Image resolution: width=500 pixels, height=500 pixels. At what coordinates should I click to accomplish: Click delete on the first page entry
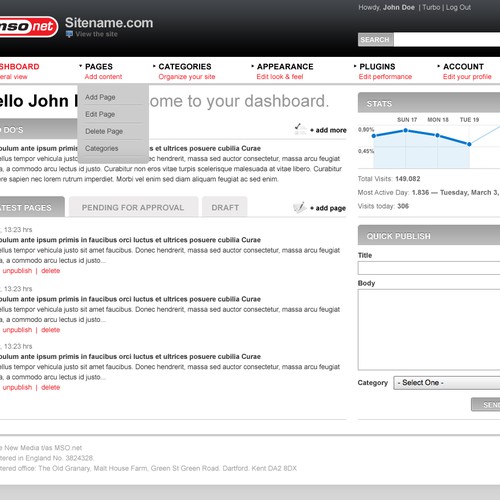point(50,270)
